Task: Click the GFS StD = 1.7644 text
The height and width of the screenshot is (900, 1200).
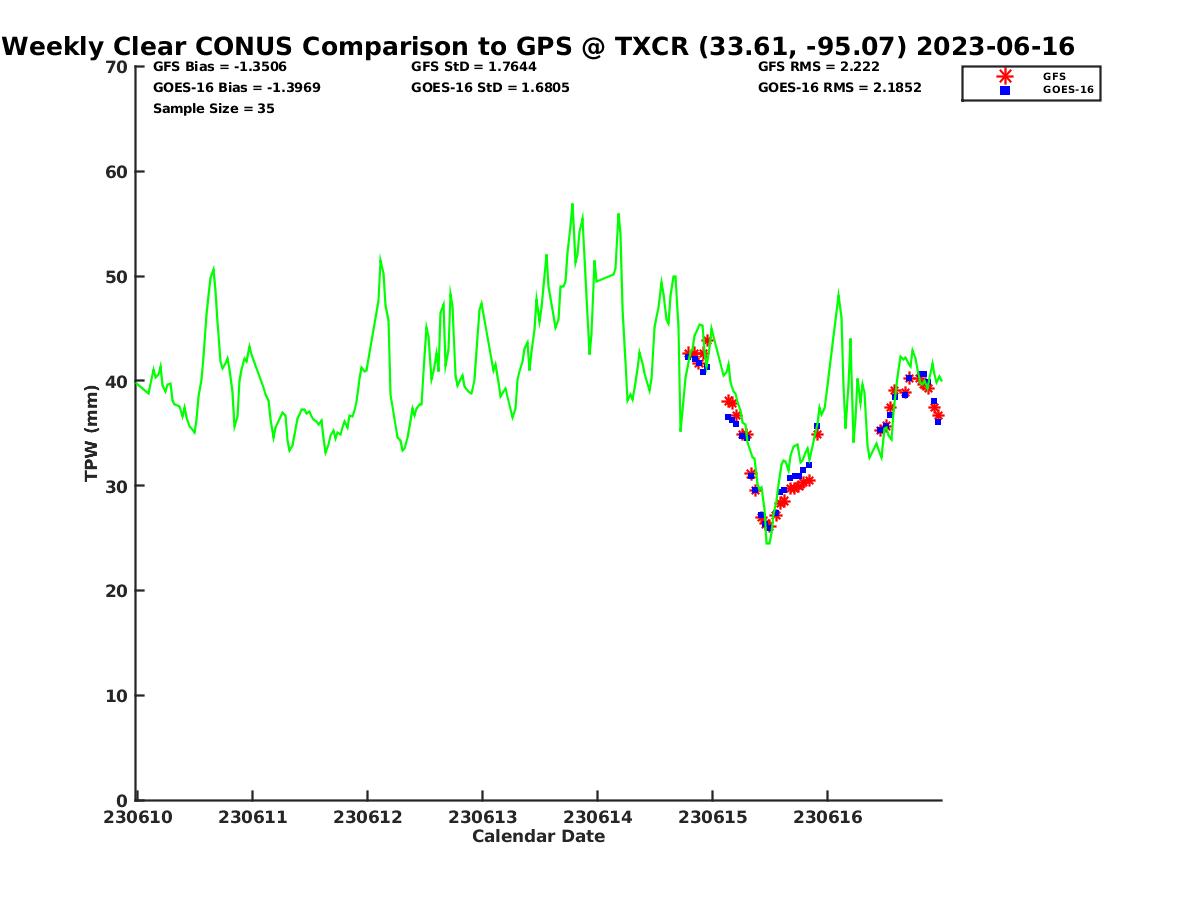Action: (x=473, y=67)
